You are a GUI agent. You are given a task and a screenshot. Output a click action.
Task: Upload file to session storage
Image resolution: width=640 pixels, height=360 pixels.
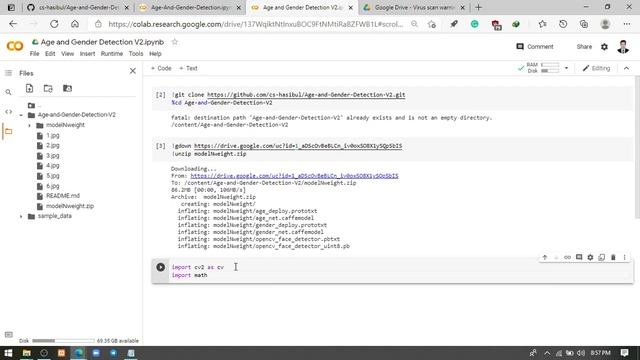click(29, 88)
